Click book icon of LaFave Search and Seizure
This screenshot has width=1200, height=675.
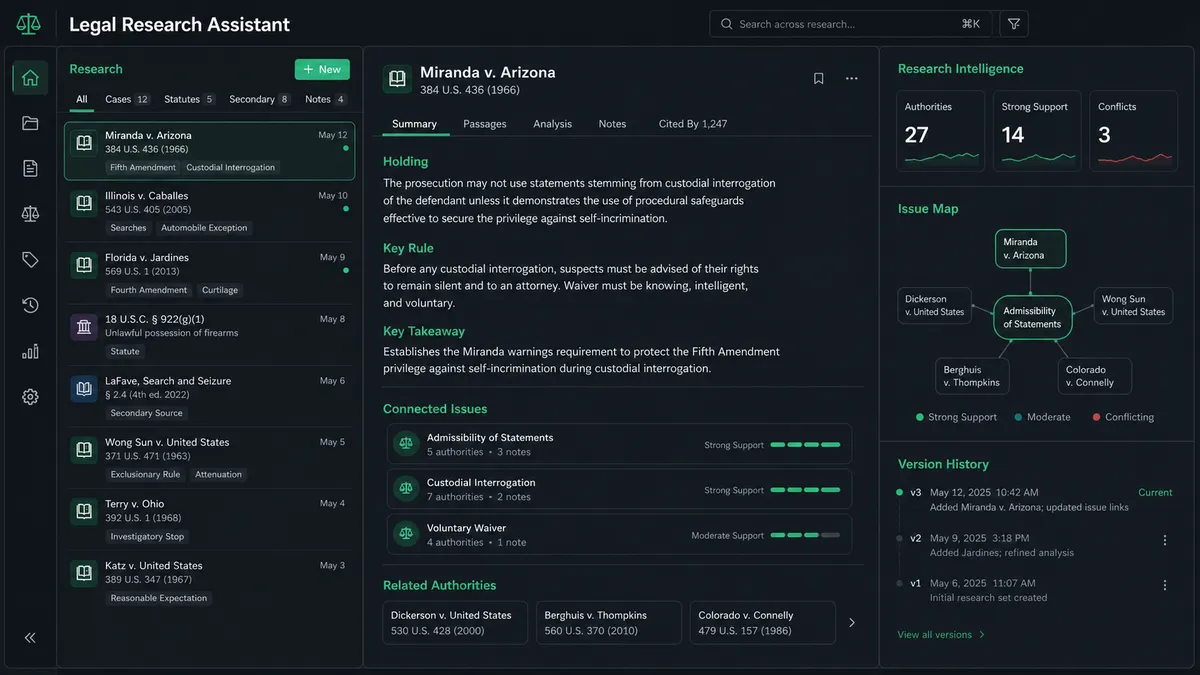[84, 389]
